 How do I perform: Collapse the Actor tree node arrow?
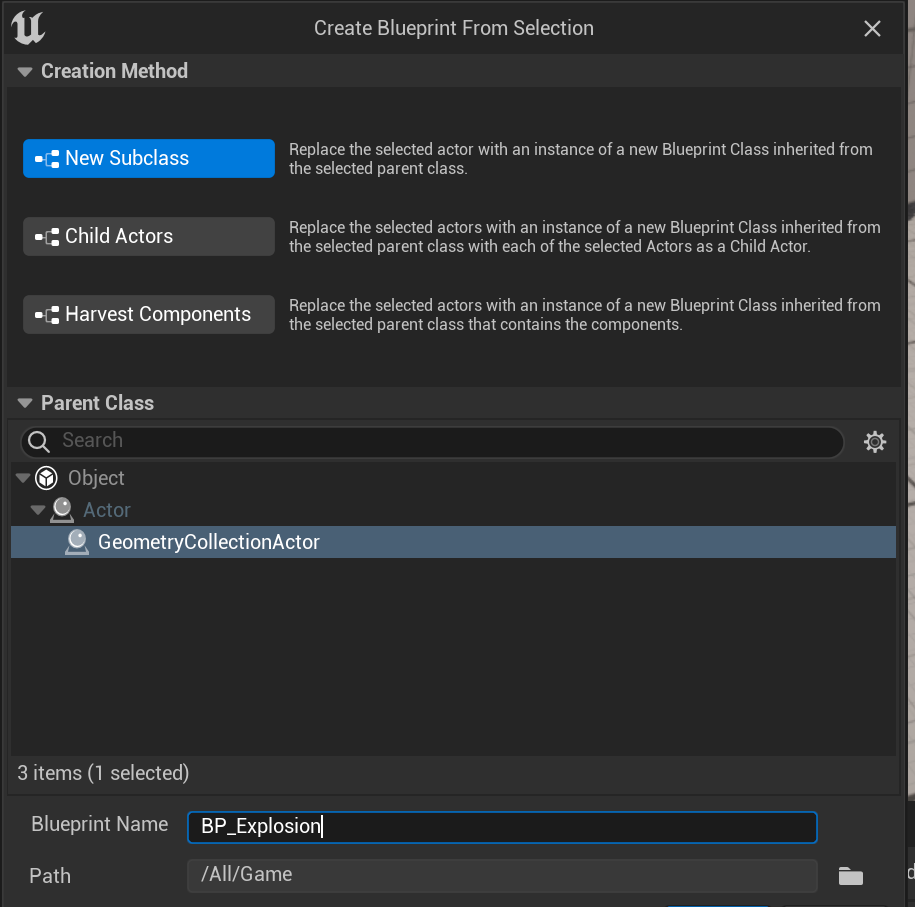point(38,510)
